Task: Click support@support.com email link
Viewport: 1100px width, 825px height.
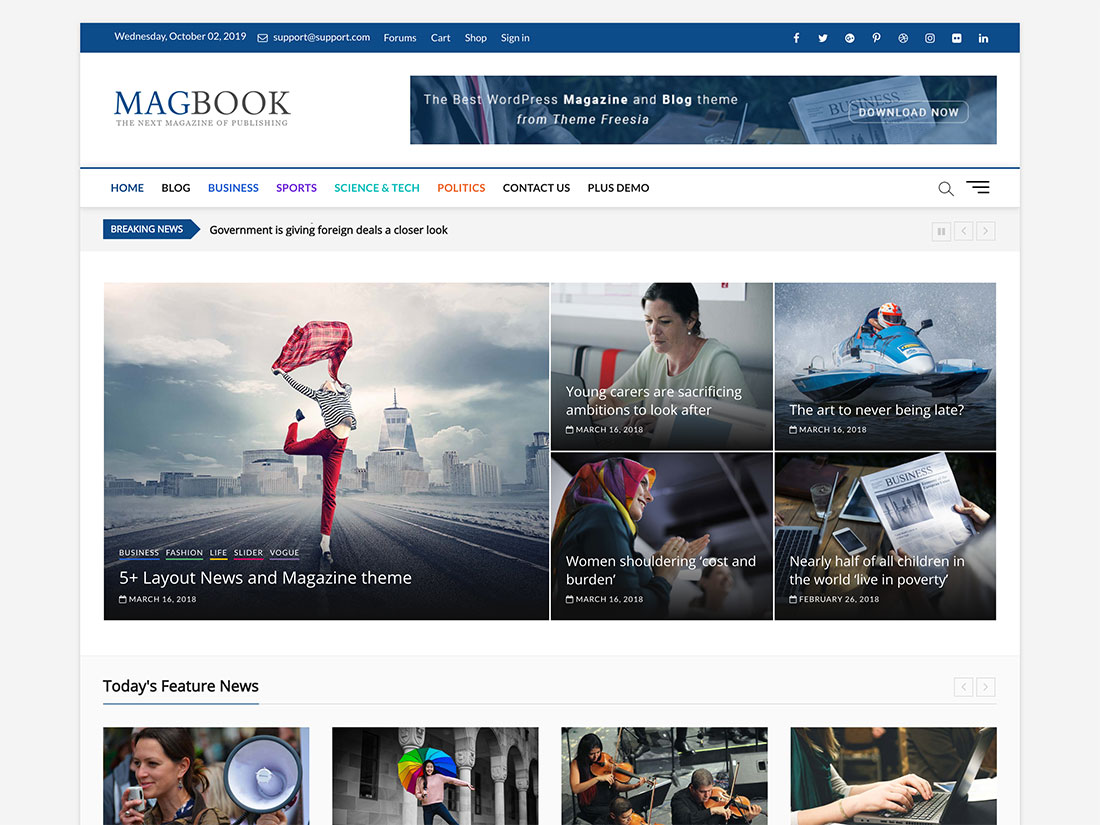Action: (321, 37)
